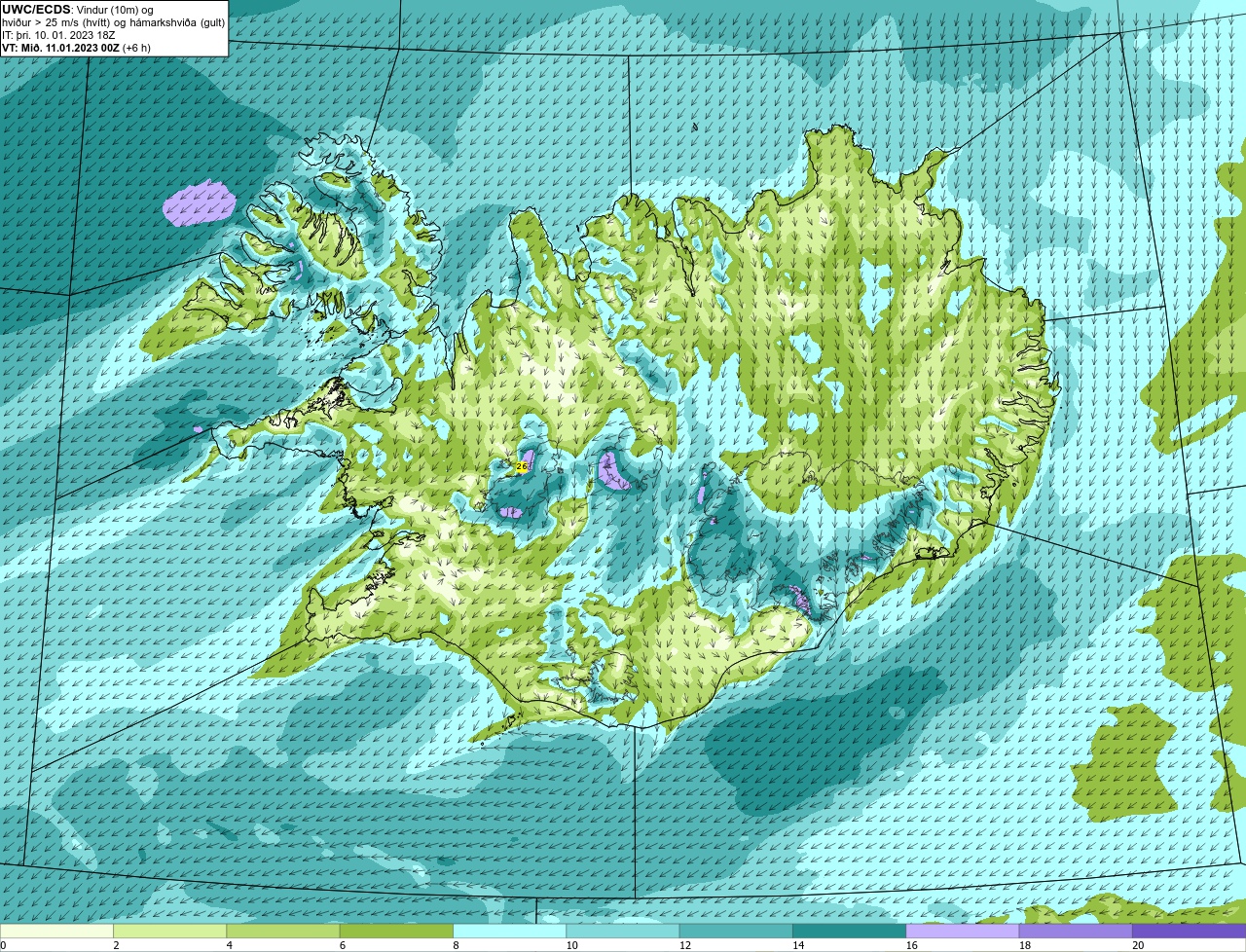
Task: Click the scale label "14"
Action: (x=798, y=945)
